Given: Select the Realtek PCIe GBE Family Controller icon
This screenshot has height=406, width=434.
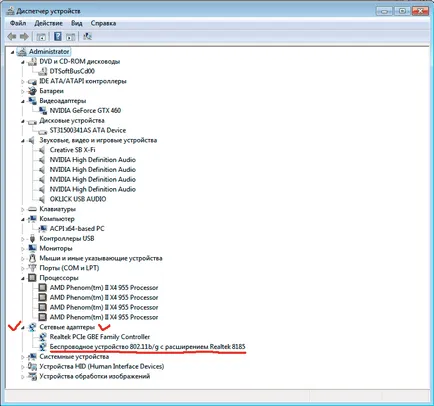Looking at the screenshot, I should click(43, 337).
